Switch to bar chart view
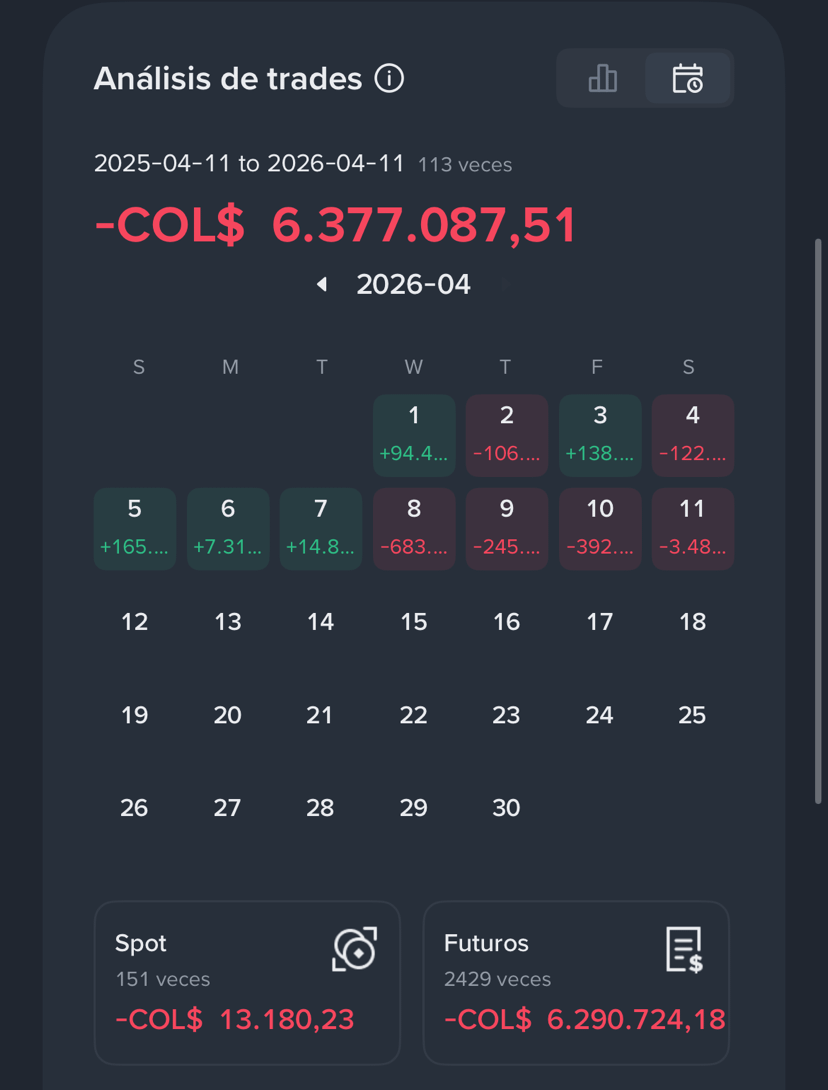This screenshot has height=1090, width=828. (x=602, y=78)
